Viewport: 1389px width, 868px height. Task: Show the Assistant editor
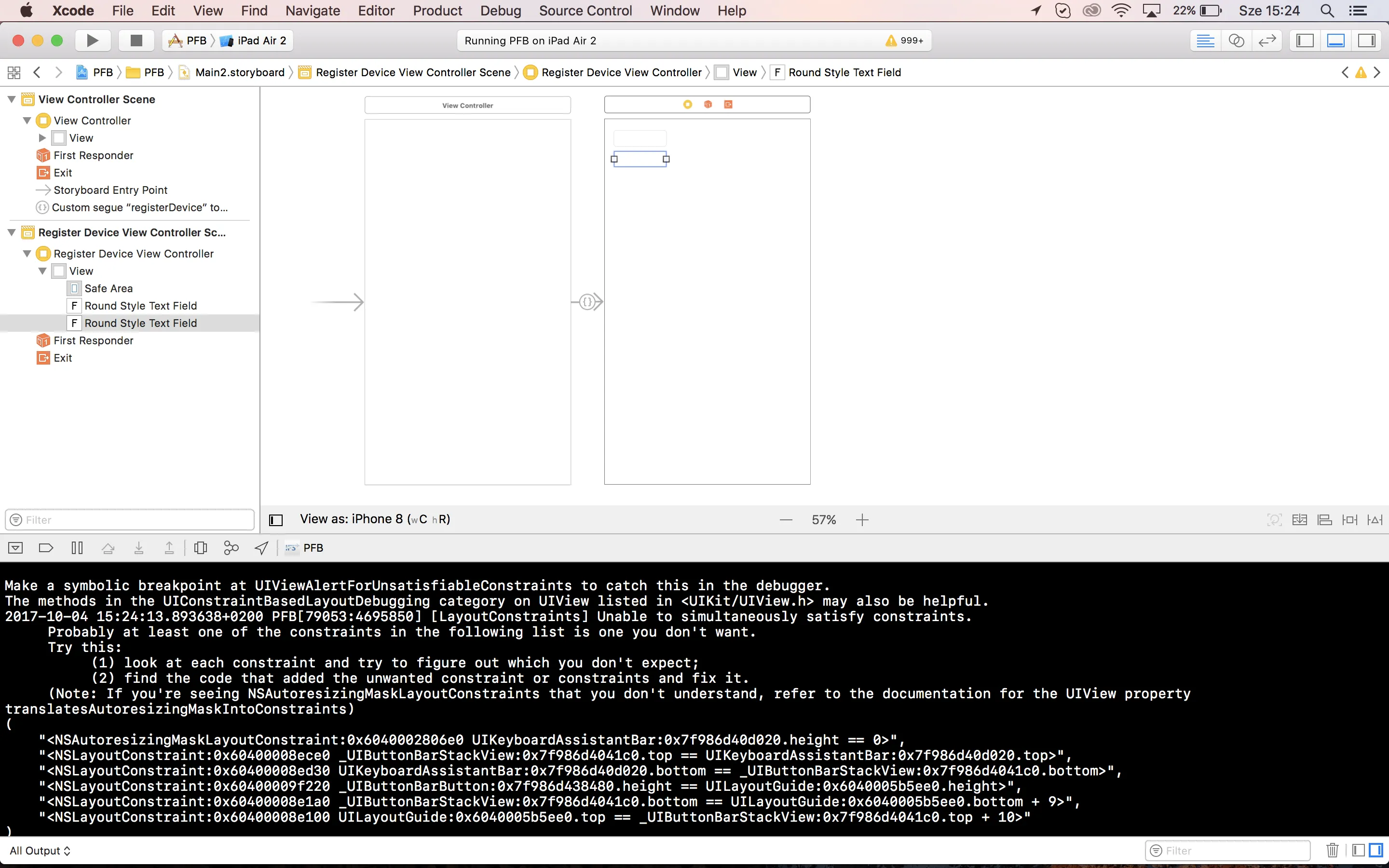[1236, 40]
